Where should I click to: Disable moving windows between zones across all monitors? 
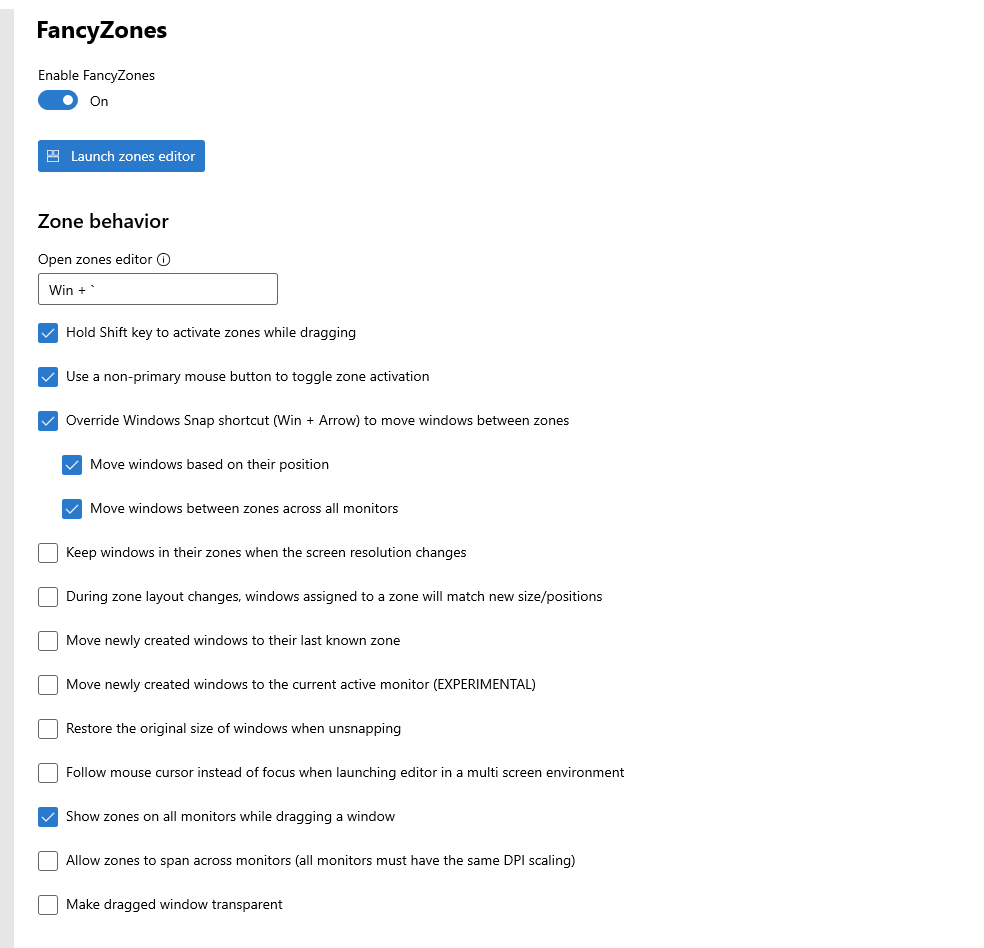click(x=71, y=509)
